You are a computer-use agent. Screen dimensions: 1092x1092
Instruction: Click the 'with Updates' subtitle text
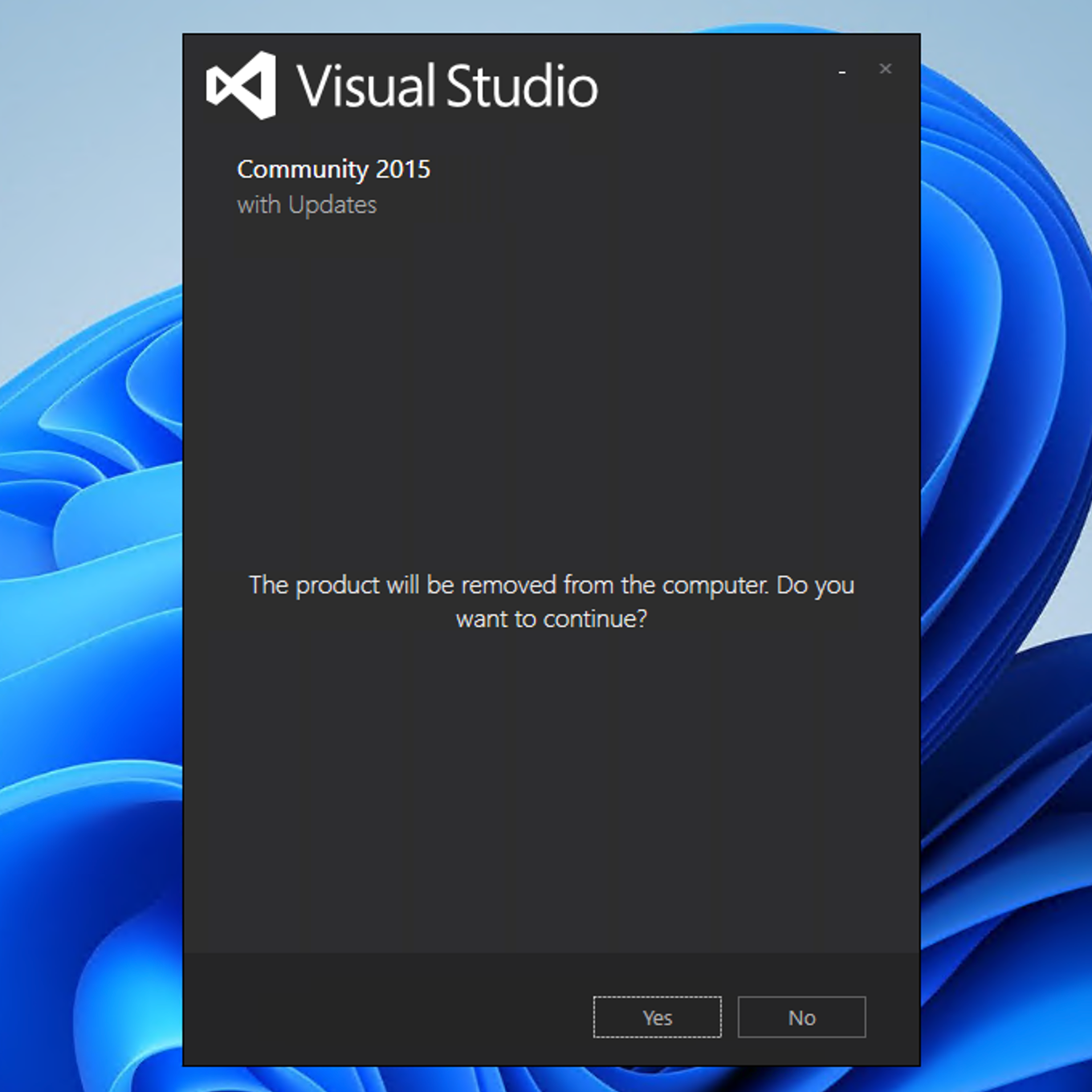(x=307, y=205)
